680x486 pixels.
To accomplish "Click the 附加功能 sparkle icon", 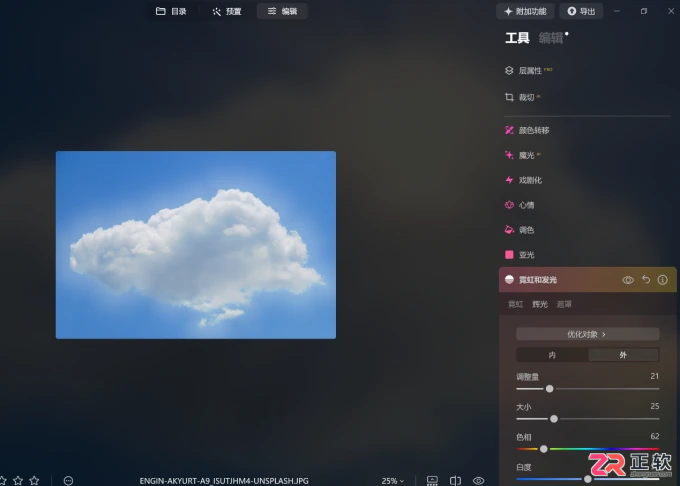I will [x=508, y=12].
